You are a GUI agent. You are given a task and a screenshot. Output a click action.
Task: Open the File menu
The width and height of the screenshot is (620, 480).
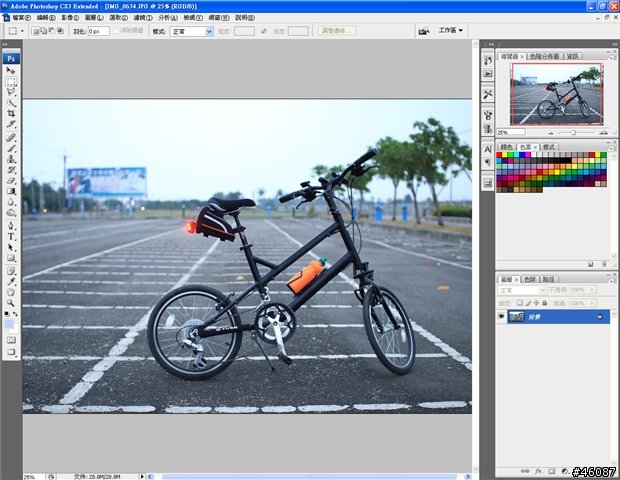point(21,18)
